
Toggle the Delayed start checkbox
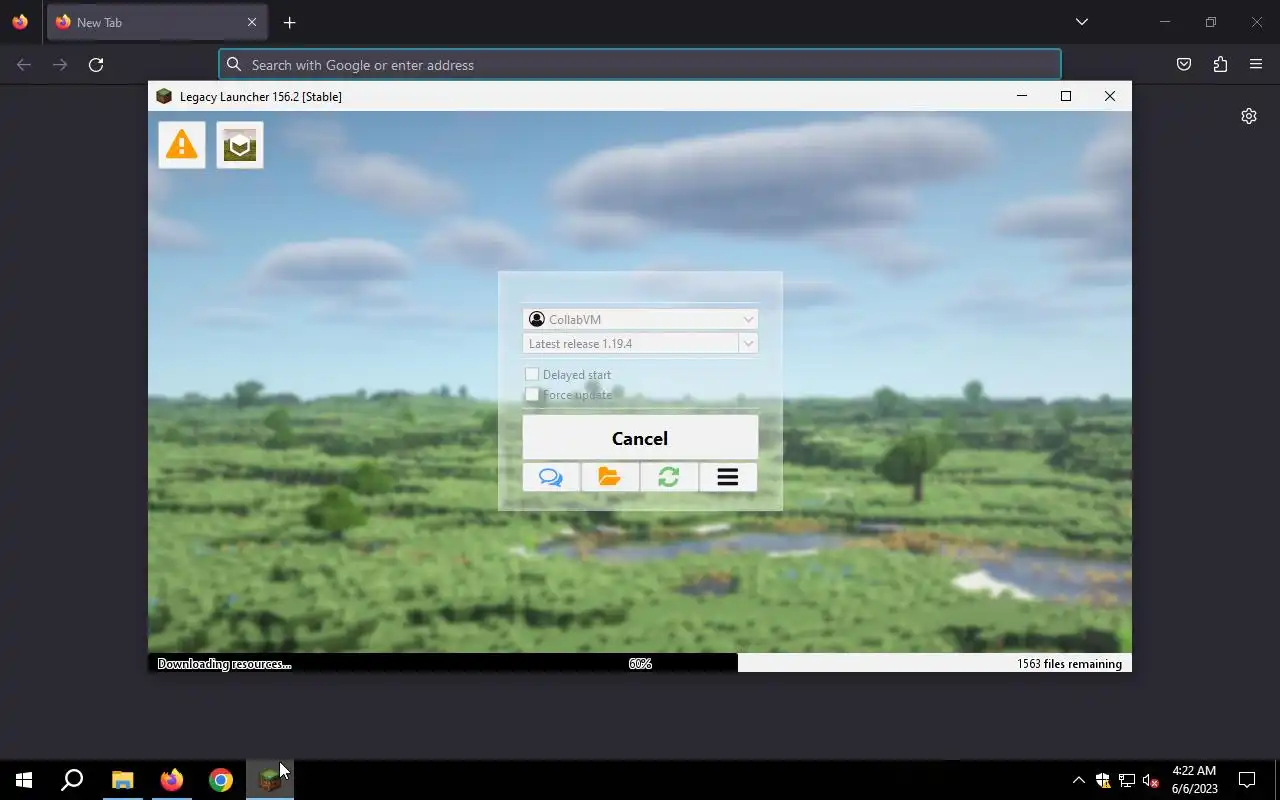[x=532, y=374]
